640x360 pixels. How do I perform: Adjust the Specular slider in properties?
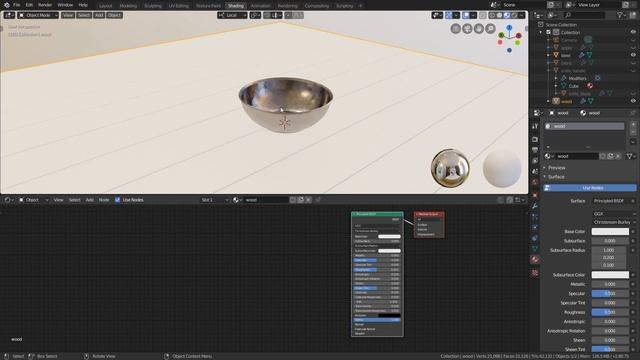(x=610, y=293)
